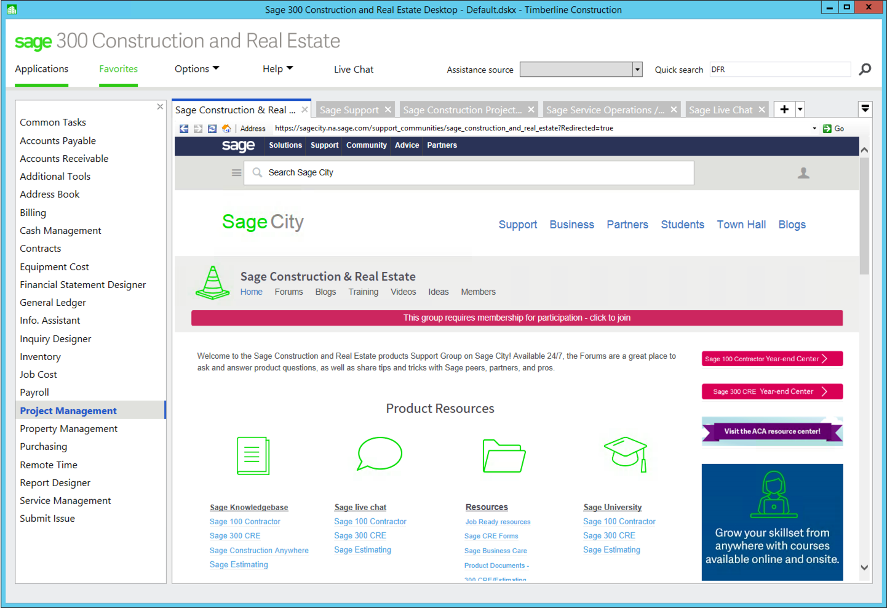Viewport: 888px width, 608px height.
Task: Expand the Assistance source combo box
Action: pyautogui.click(x=637, y=69)
